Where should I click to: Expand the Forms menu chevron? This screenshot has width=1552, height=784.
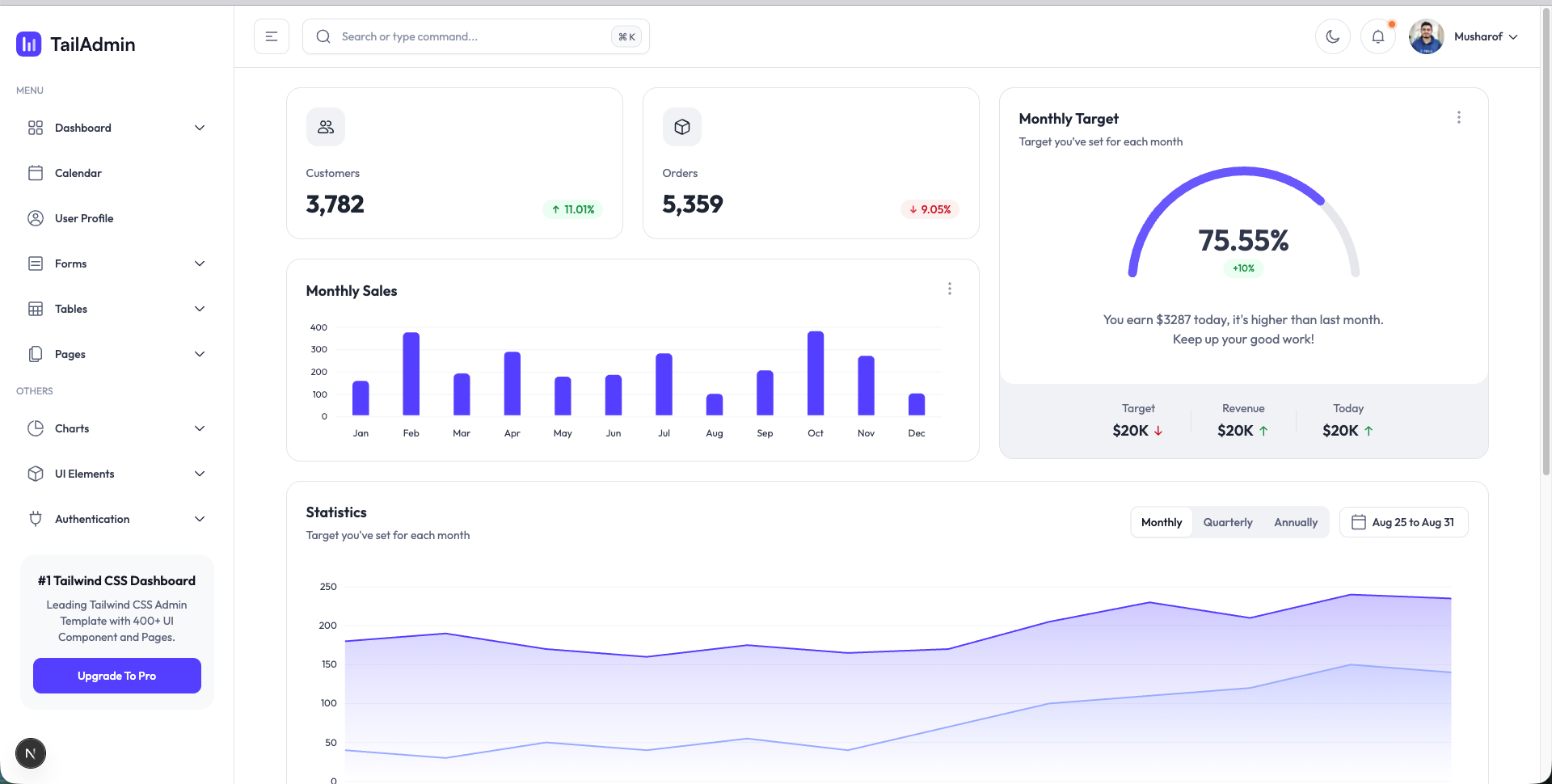200,263
